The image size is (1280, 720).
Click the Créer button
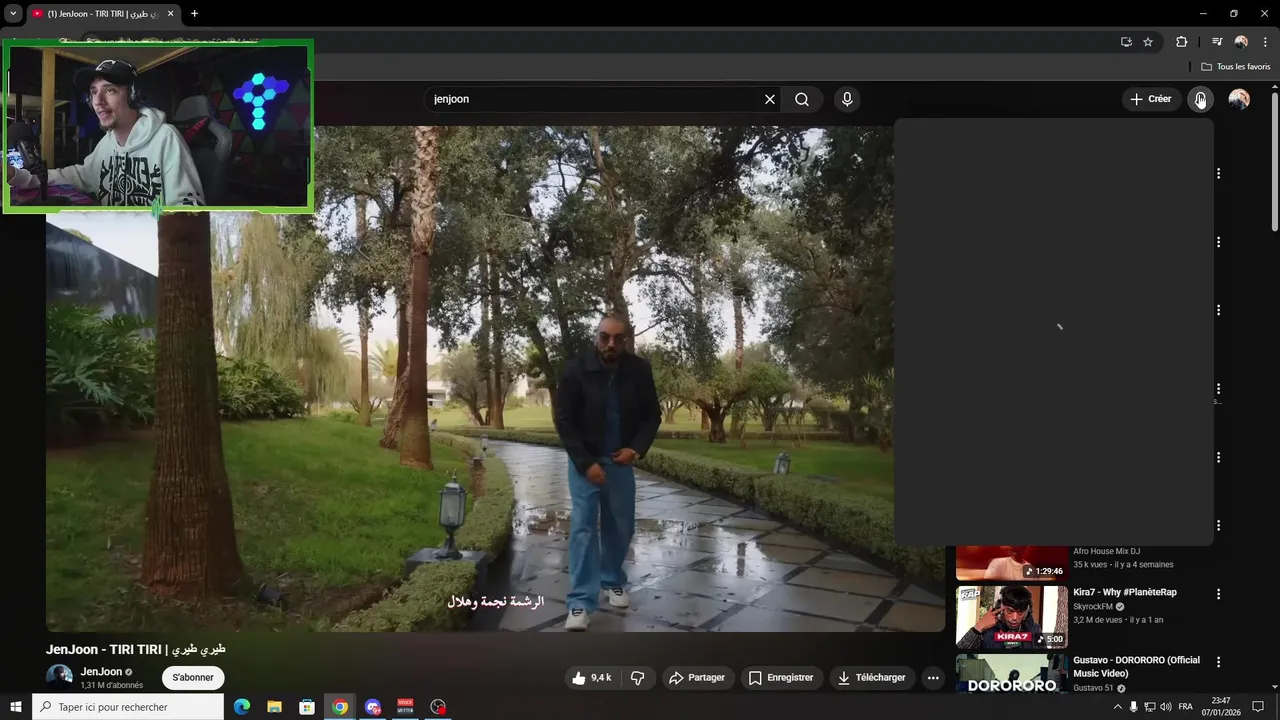coord(1150,99)
